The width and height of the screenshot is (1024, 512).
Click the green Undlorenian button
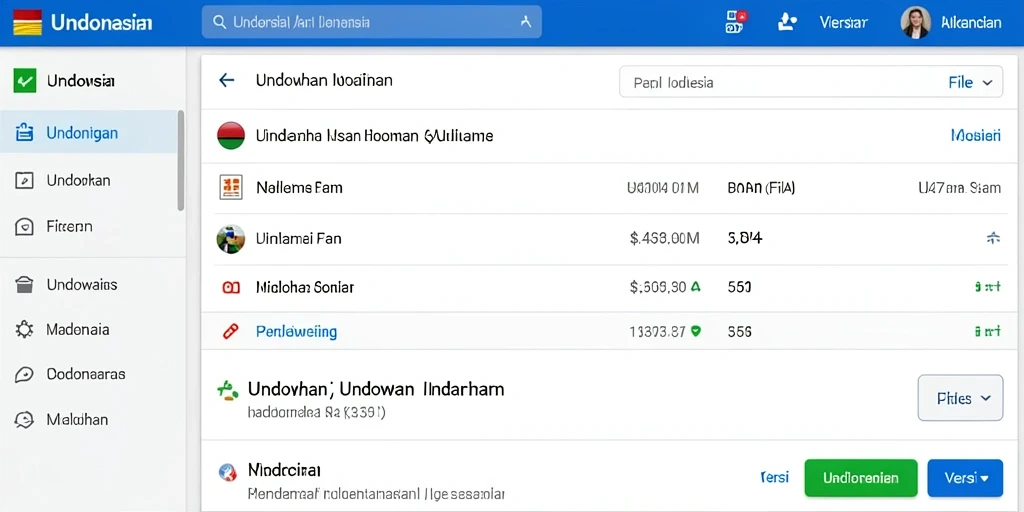(861, 478)
